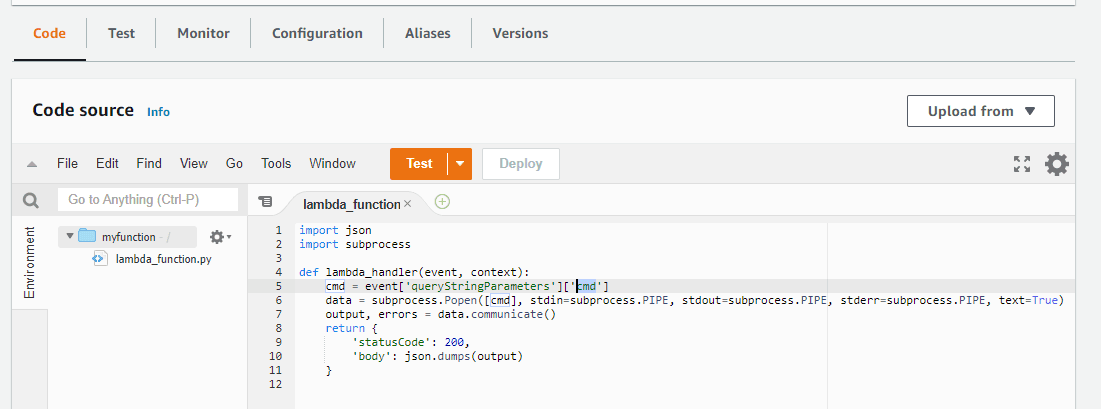Viewport: 1101px width, 409px height.
Task: Click the orange Test button
Action: coord(419,164)
